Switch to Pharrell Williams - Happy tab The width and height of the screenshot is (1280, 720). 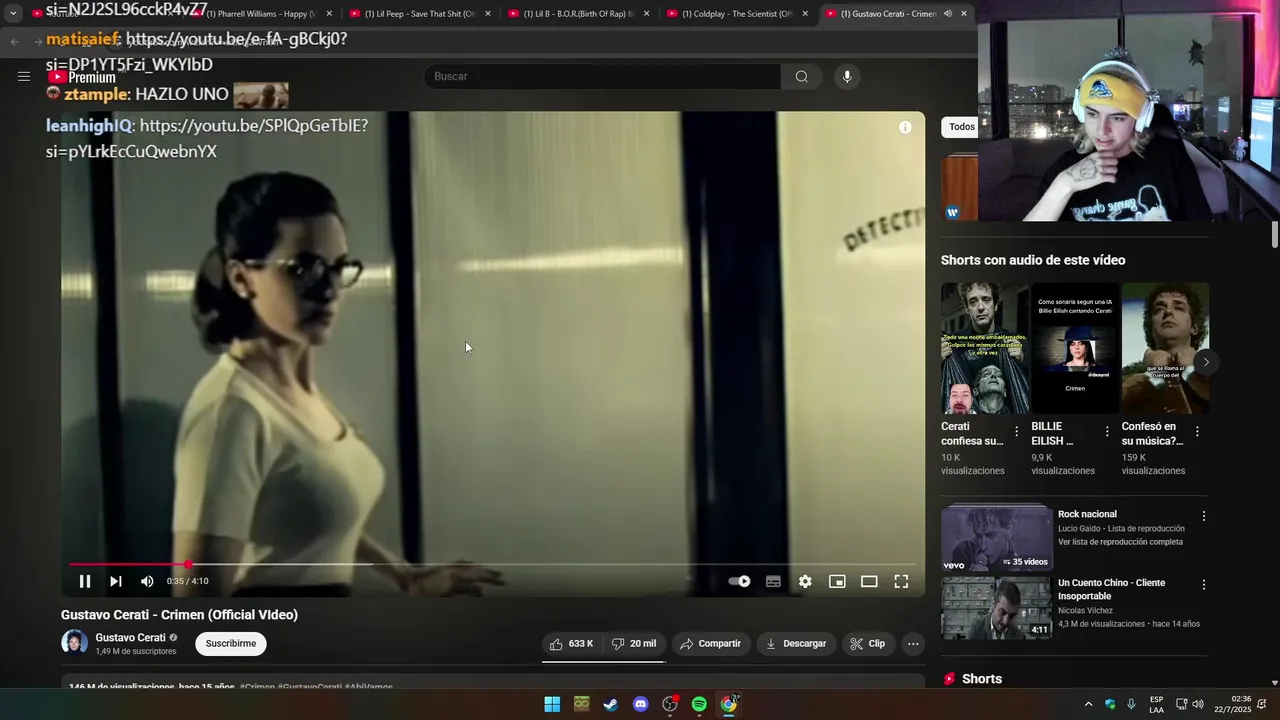click(x=260, y=14)
